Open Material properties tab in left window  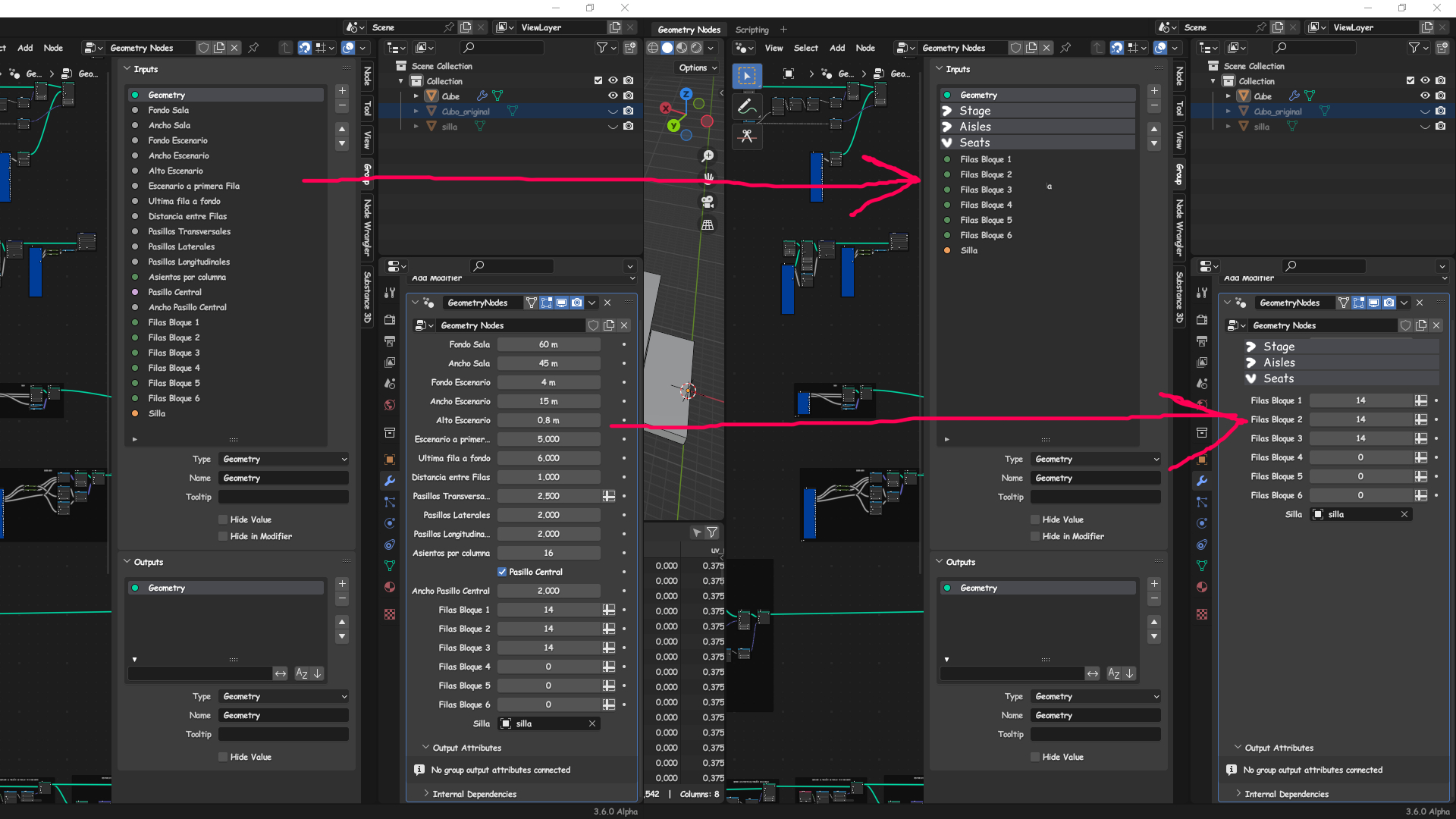point(390,587)
